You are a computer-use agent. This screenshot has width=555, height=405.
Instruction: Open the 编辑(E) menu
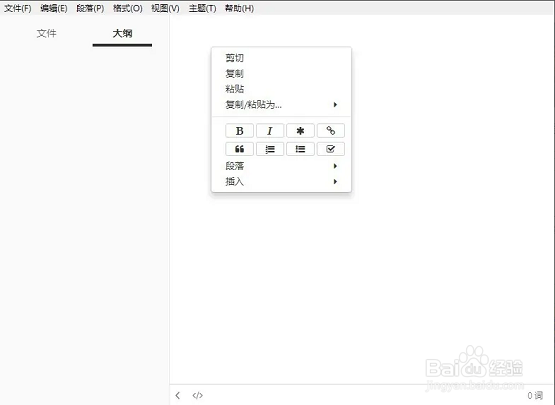[x=53, y=8]
